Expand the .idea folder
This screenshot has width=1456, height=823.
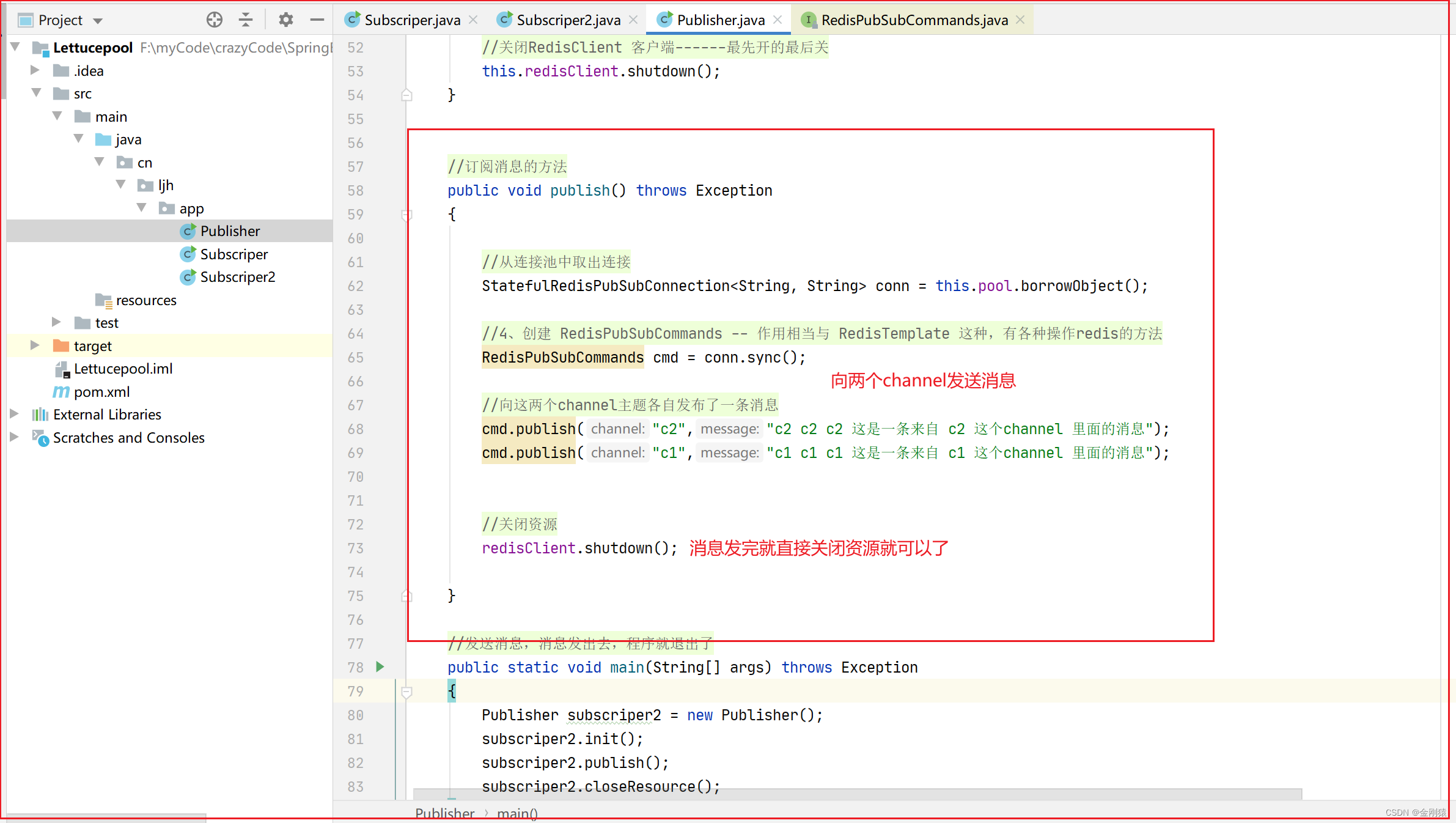(35, 70)
